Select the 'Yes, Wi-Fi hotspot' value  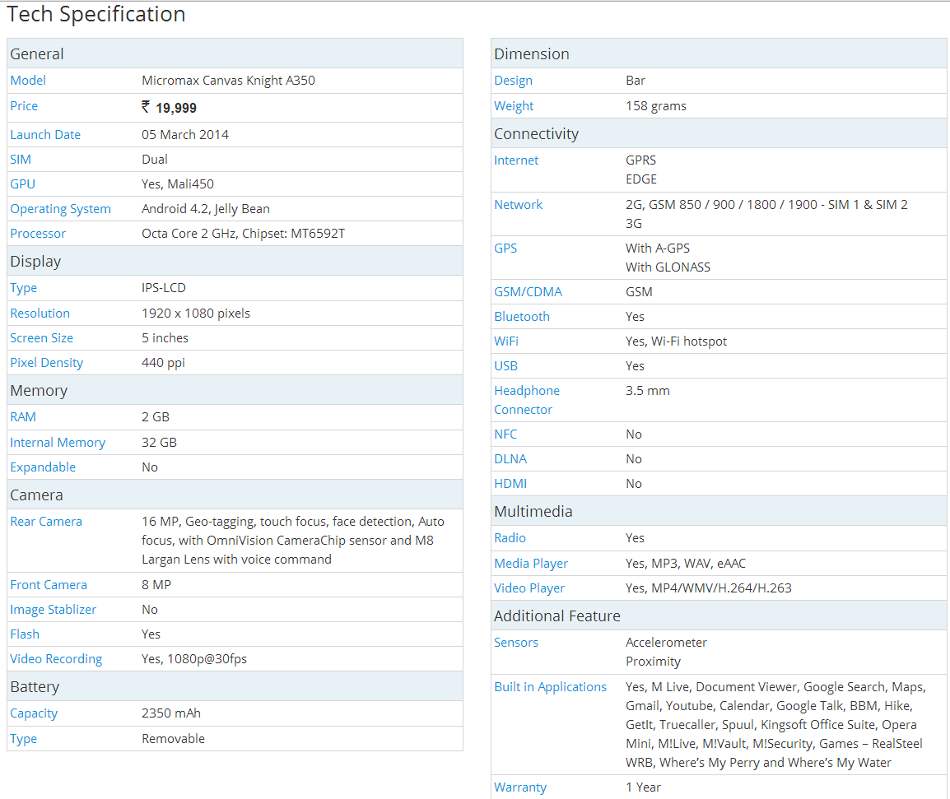click(x=676, y=342)
